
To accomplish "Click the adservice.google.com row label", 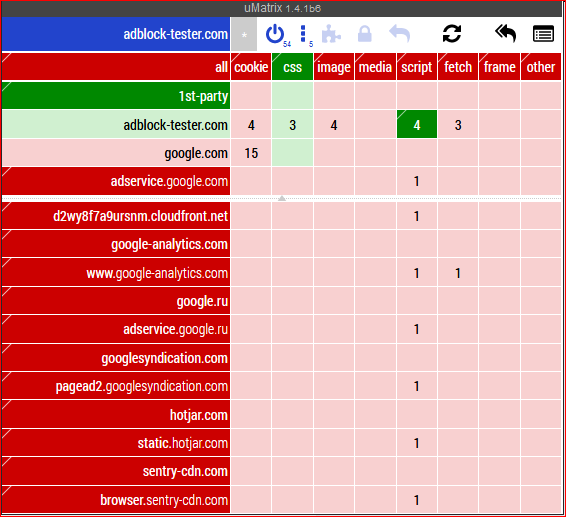I will pos(116,181).
